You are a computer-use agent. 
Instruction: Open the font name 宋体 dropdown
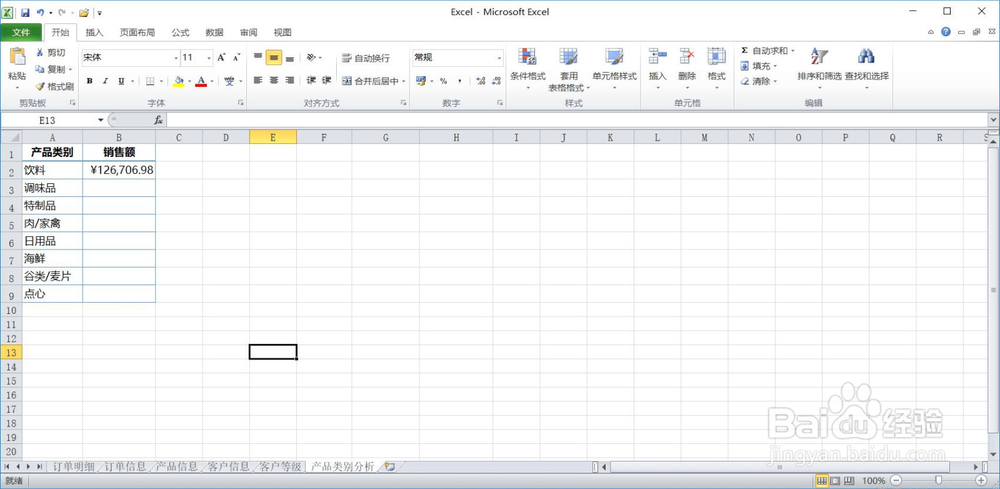click(176, 58)
